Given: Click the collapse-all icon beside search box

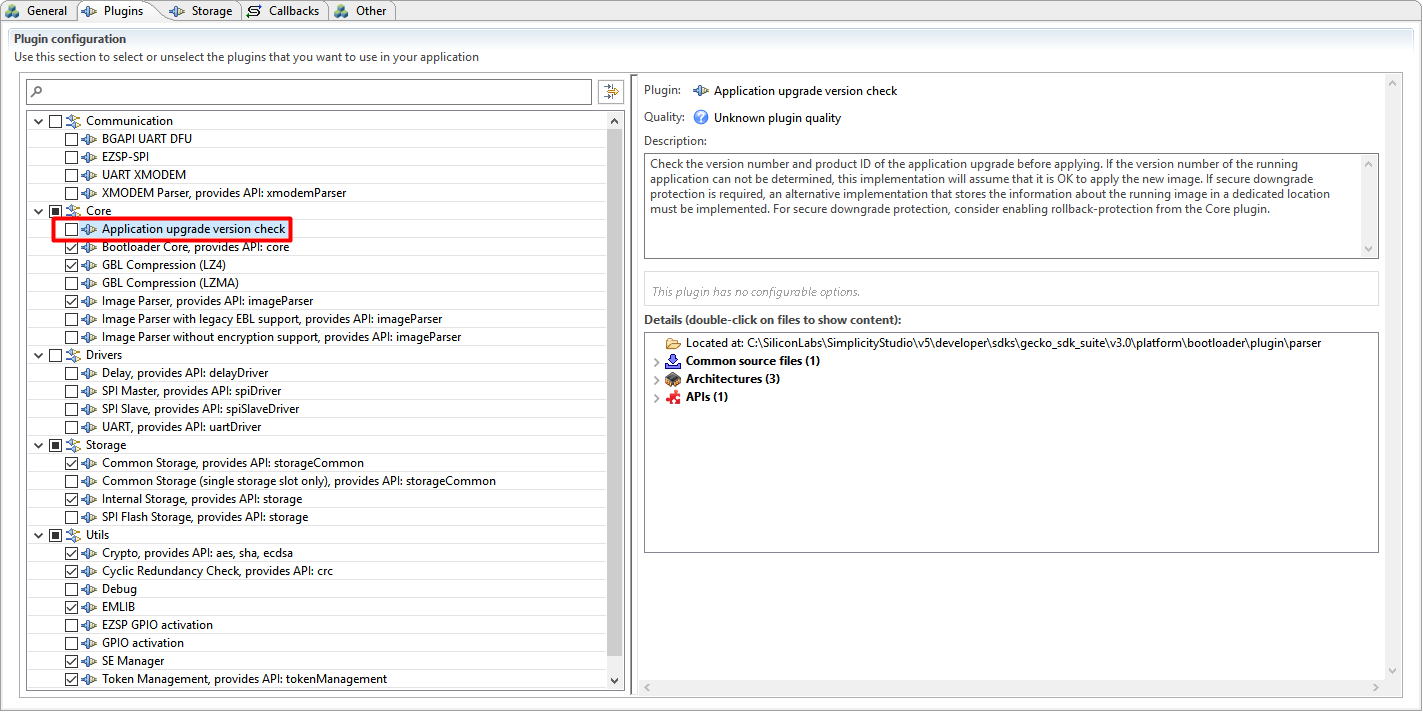Looking at the screenshot, I should coord(610,92).
